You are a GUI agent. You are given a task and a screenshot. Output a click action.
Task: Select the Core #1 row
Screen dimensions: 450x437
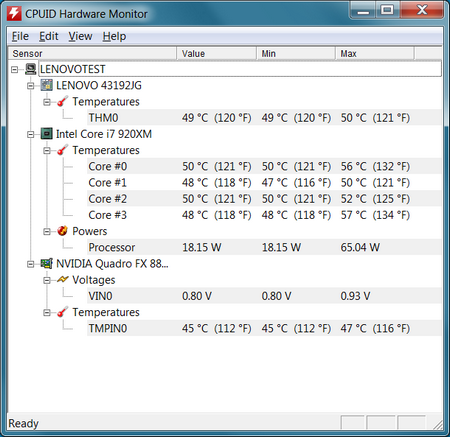click(264, 183)
